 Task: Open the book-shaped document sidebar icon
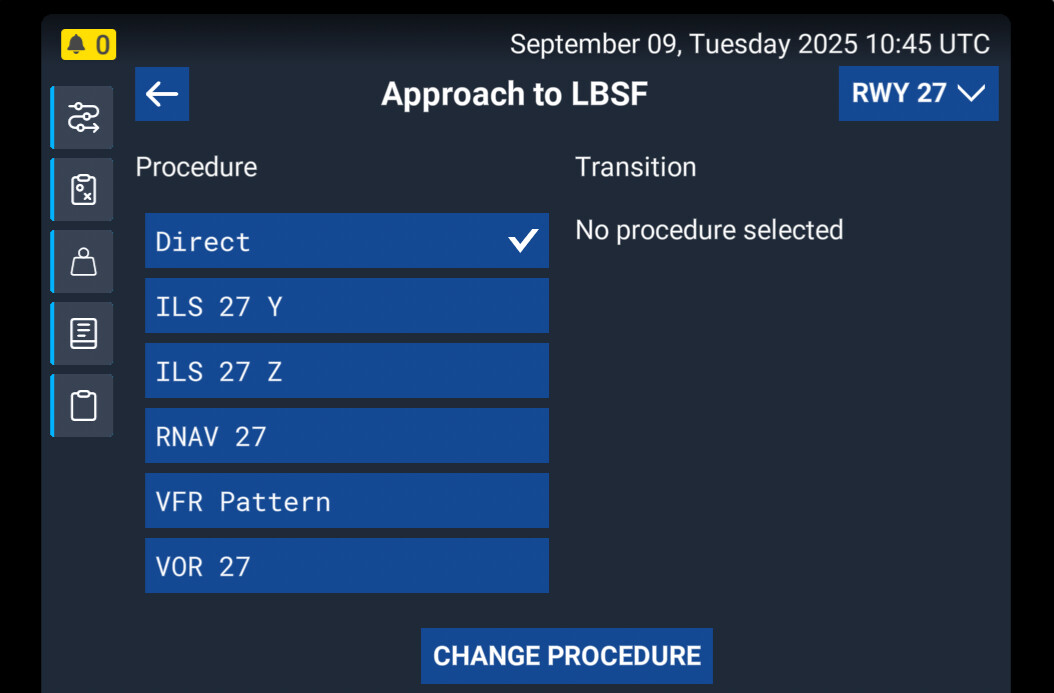83,334
